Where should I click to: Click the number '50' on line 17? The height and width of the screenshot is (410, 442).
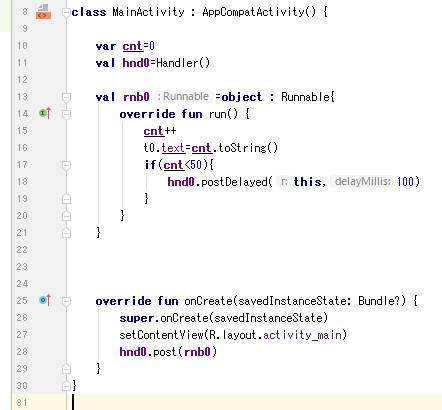tap(196, 165)
